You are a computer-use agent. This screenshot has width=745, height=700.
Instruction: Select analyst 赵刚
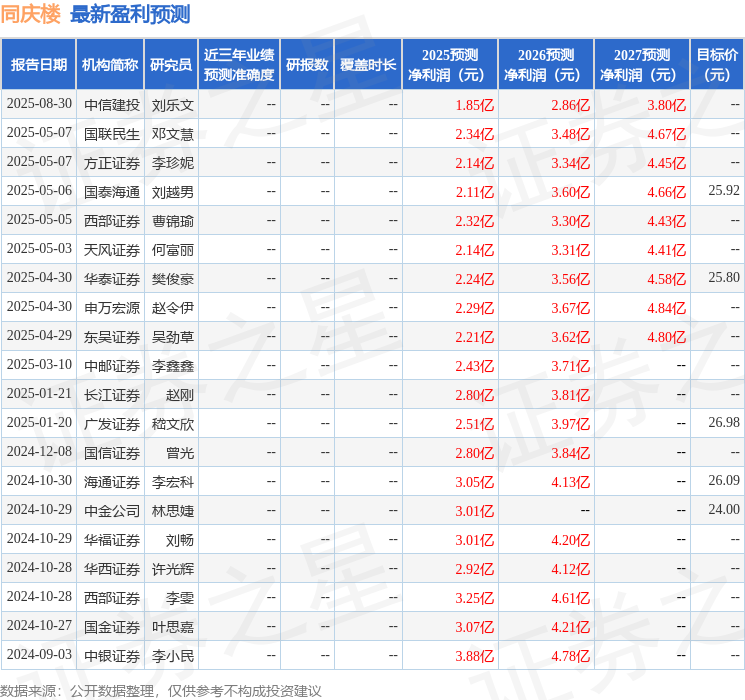180,395
